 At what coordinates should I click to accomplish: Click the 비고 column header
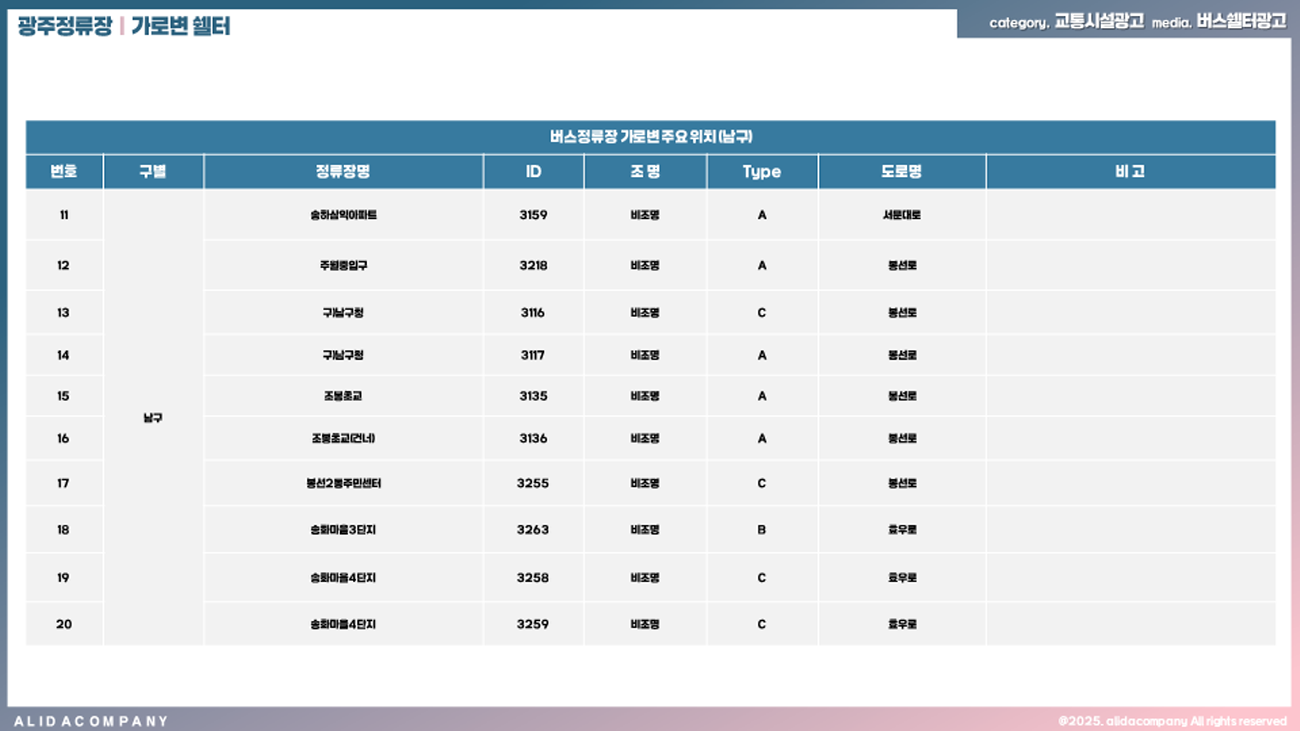click(x=1129, y=172)
